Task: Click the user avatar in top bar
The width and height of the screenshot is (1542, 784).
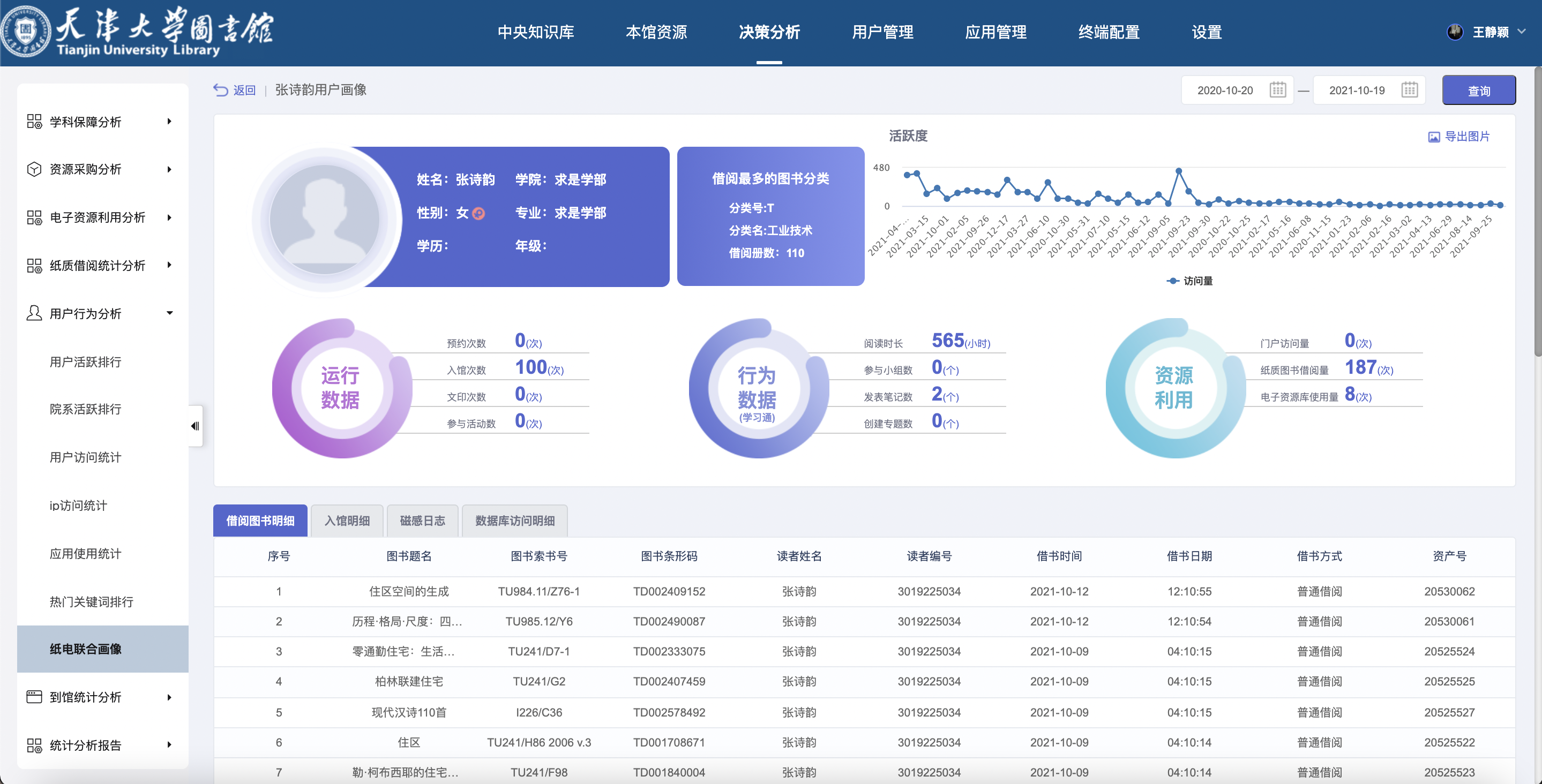Action: point(1455,32)
